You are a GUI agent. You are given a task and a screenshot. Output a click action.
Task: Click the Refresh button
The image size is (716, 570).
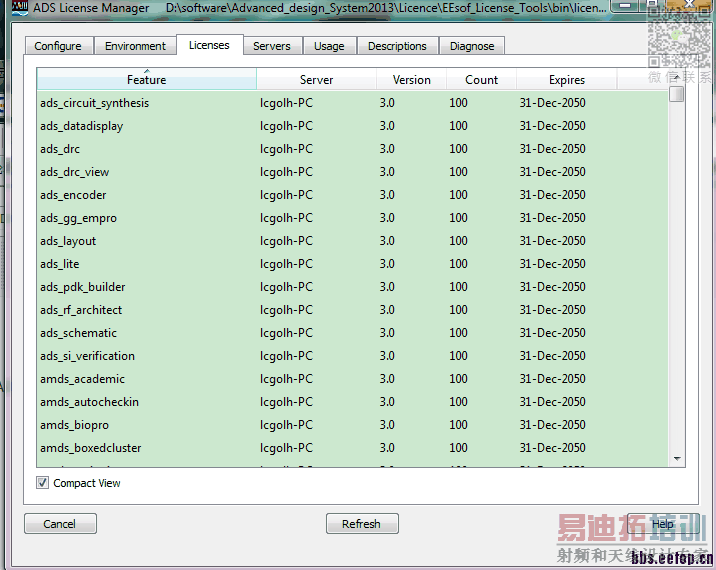tap(362, 523)
